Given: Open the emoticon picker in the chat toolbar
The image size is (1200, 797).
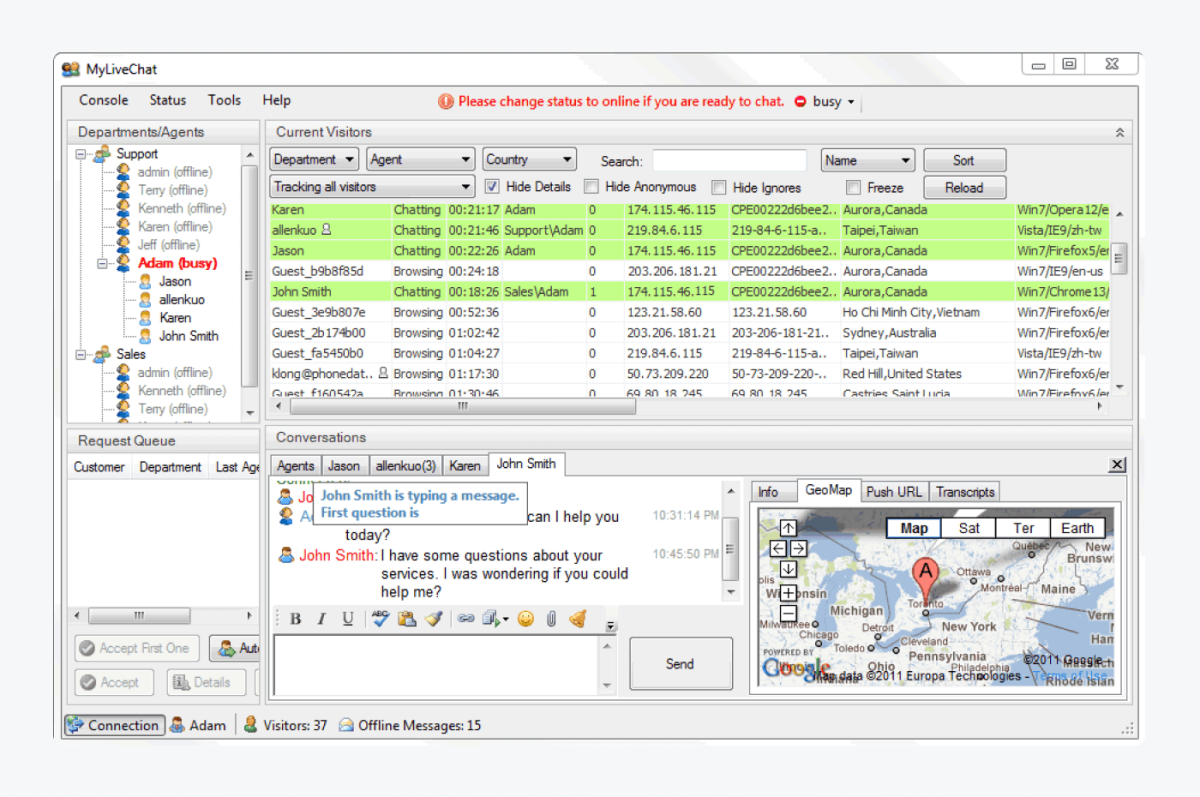Looking at the screenshot, I should (525, 618).
